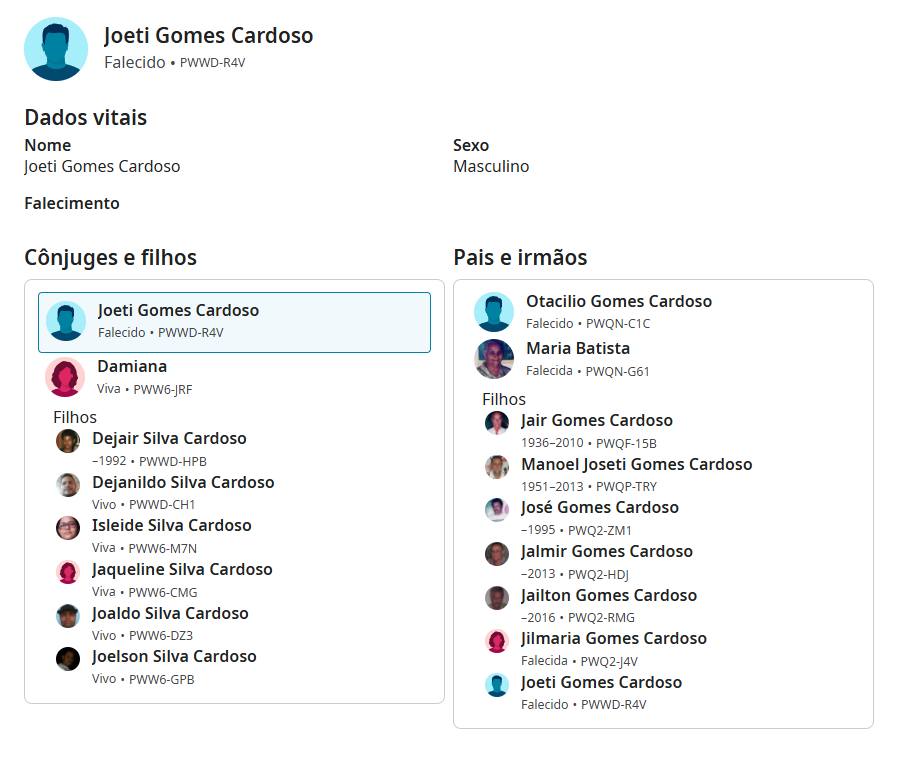Click the Damiana spouse name link
Viewport: 899px width, 777px height.
132,367
